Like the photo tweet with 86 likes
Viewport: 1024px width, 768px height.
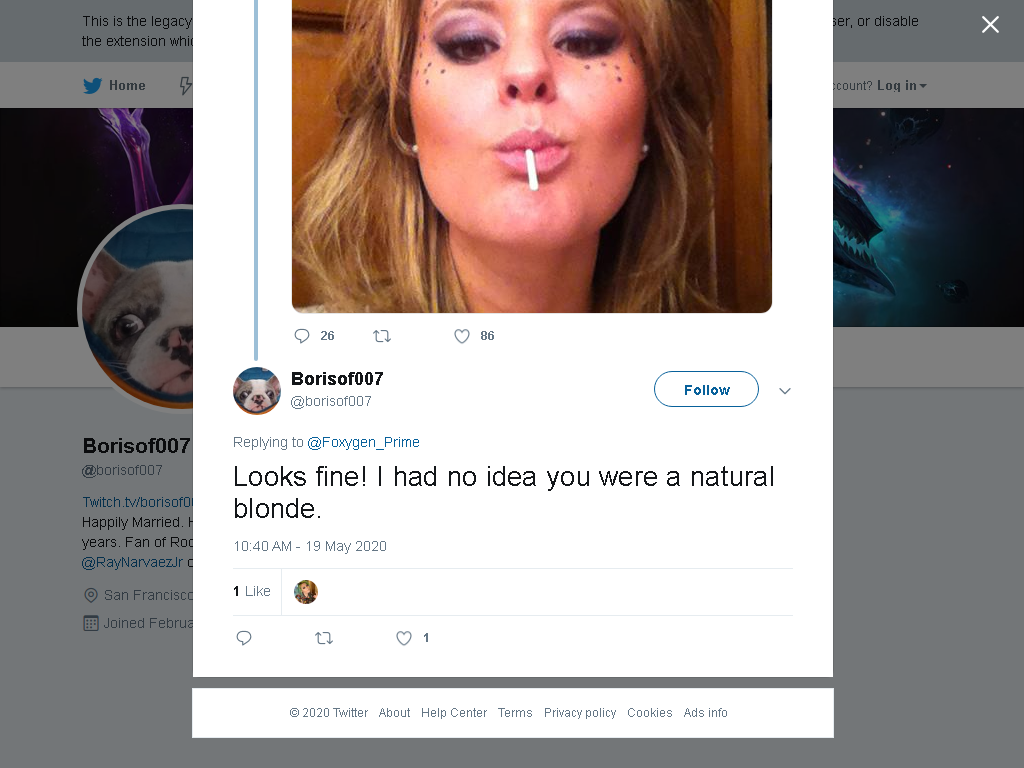[462, 336]
